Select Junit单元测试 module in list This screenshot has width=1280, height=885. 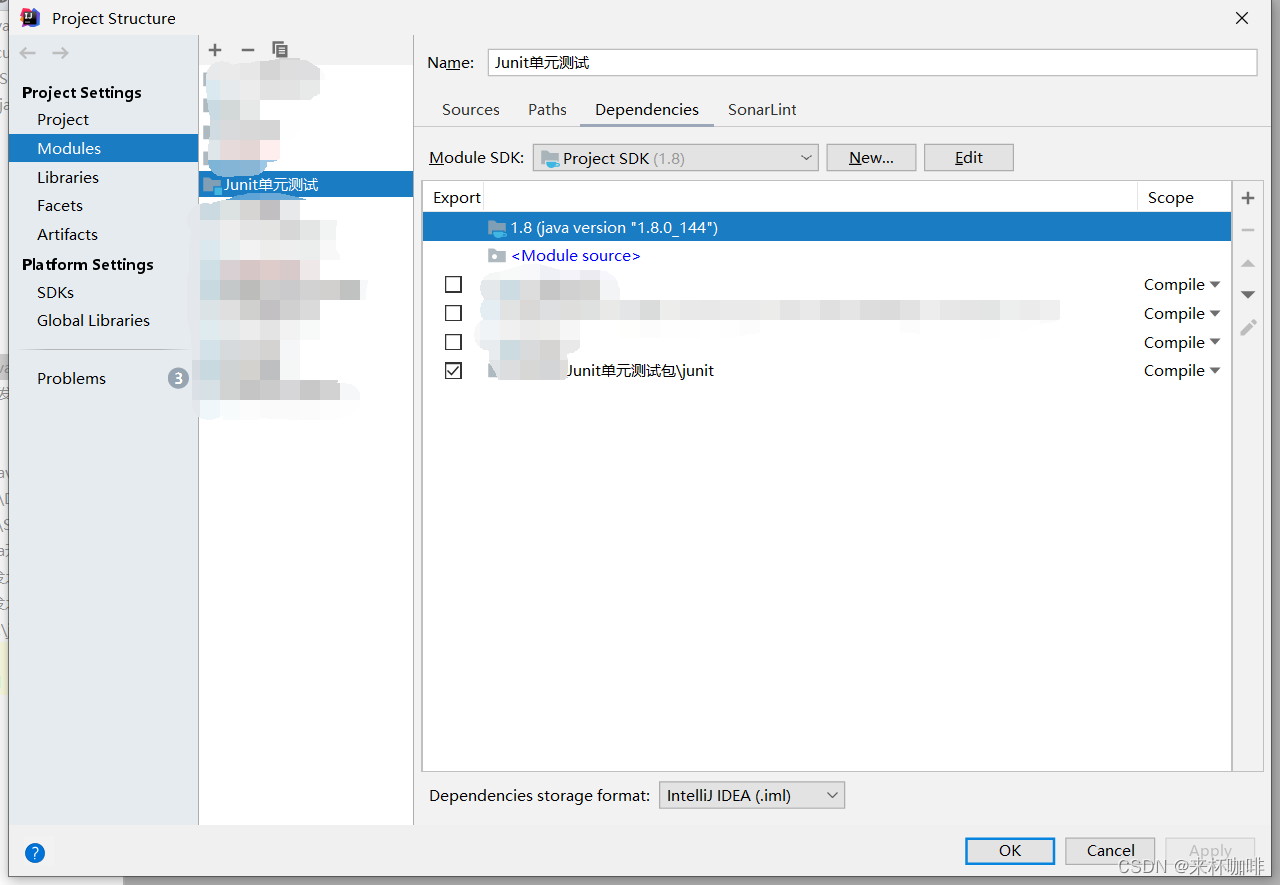(x=306, y=185)
